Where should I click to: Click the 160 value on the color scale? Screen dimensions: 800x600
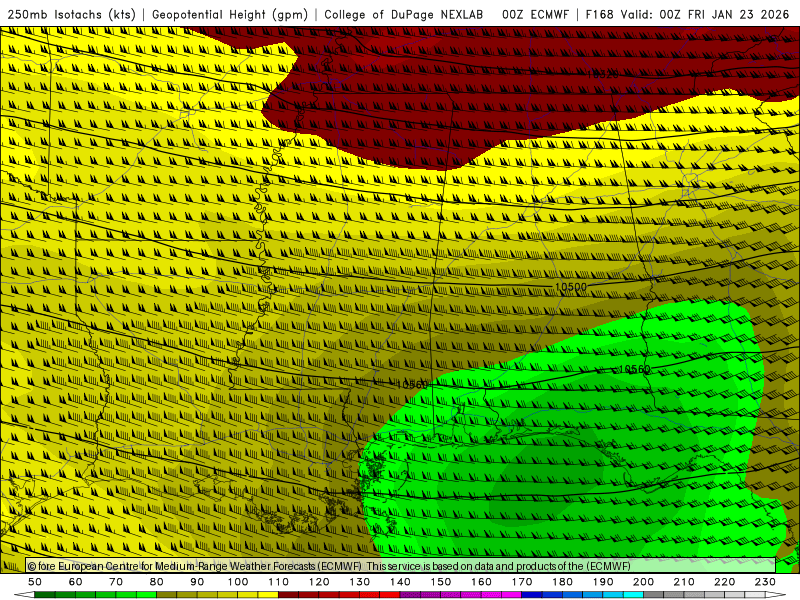click(x=481, y=582)
